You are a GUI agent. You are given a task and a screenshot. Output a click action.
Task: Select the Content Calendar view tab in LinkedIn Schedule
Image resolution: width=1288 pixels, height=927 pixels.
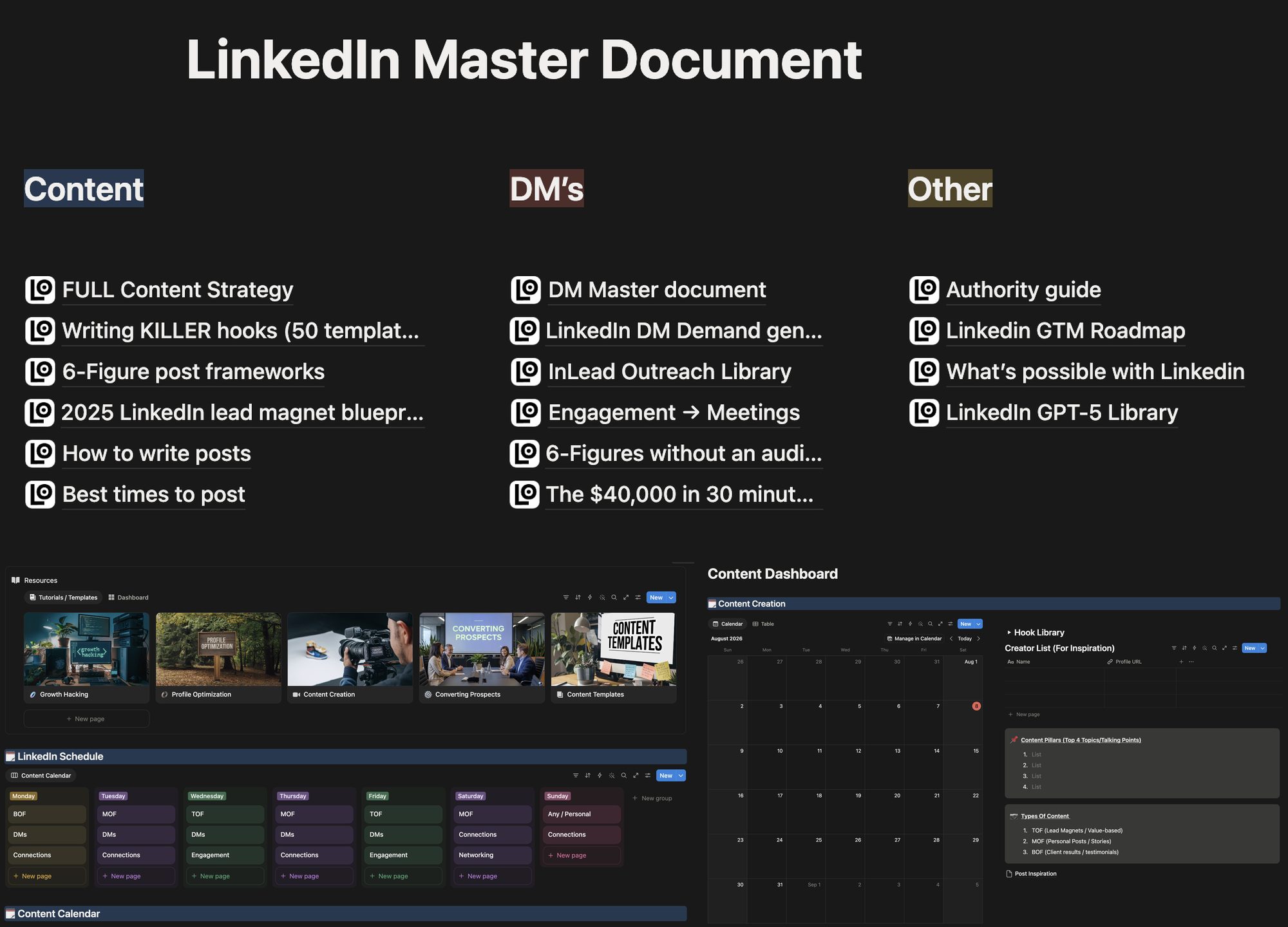[x=41, y=776]
